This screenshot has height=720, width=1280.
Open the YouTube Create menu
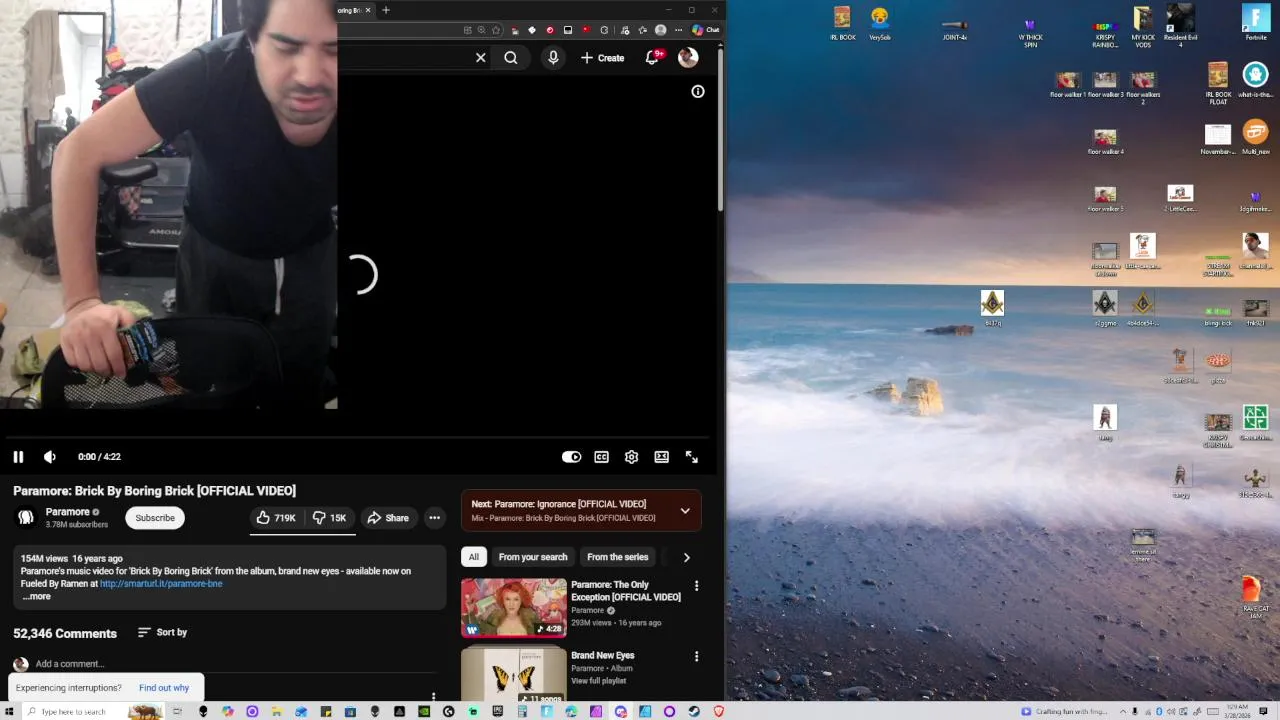click(602, 58)
